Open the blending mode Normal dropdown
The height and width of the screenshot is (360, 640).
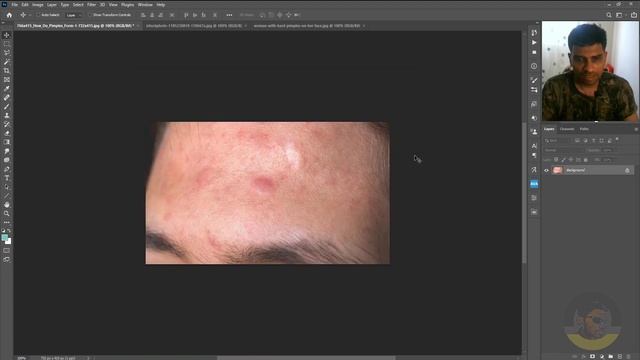click(x=563, y=150)
